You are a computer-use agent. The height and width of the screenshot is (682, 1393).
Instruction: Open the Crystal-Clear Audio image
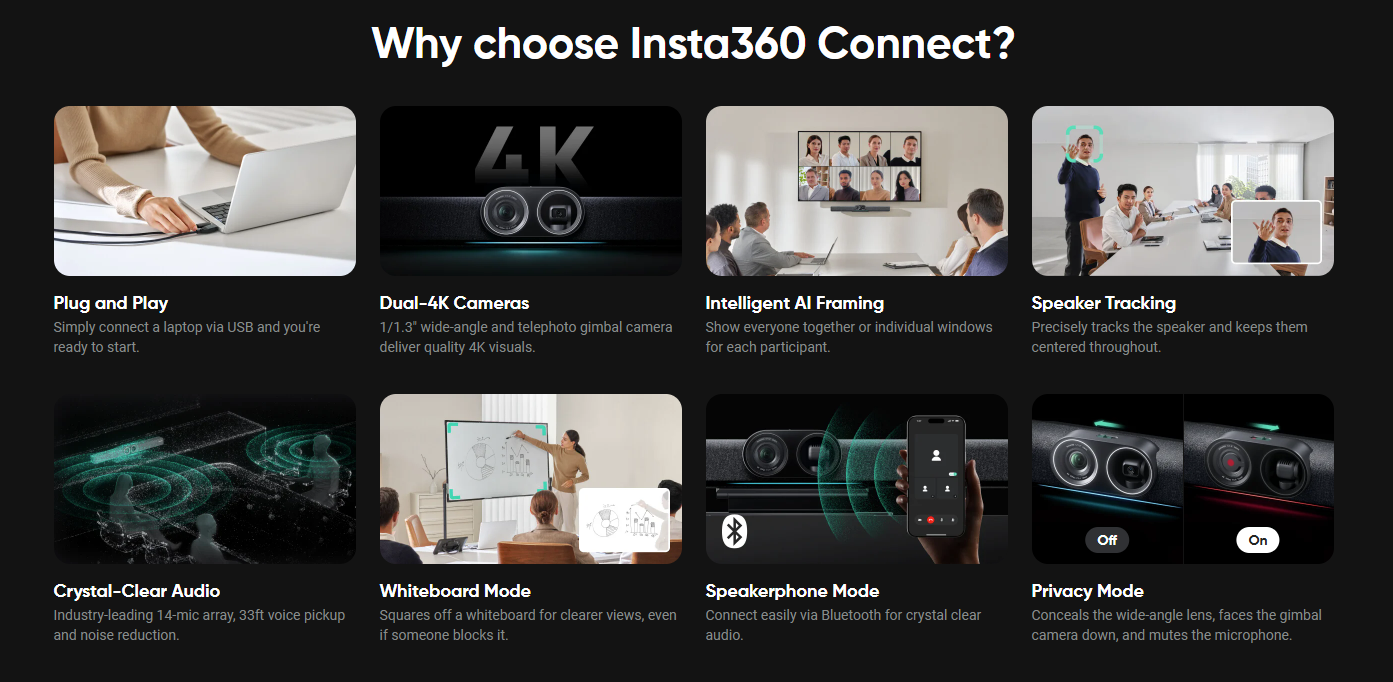click(205, 479)
